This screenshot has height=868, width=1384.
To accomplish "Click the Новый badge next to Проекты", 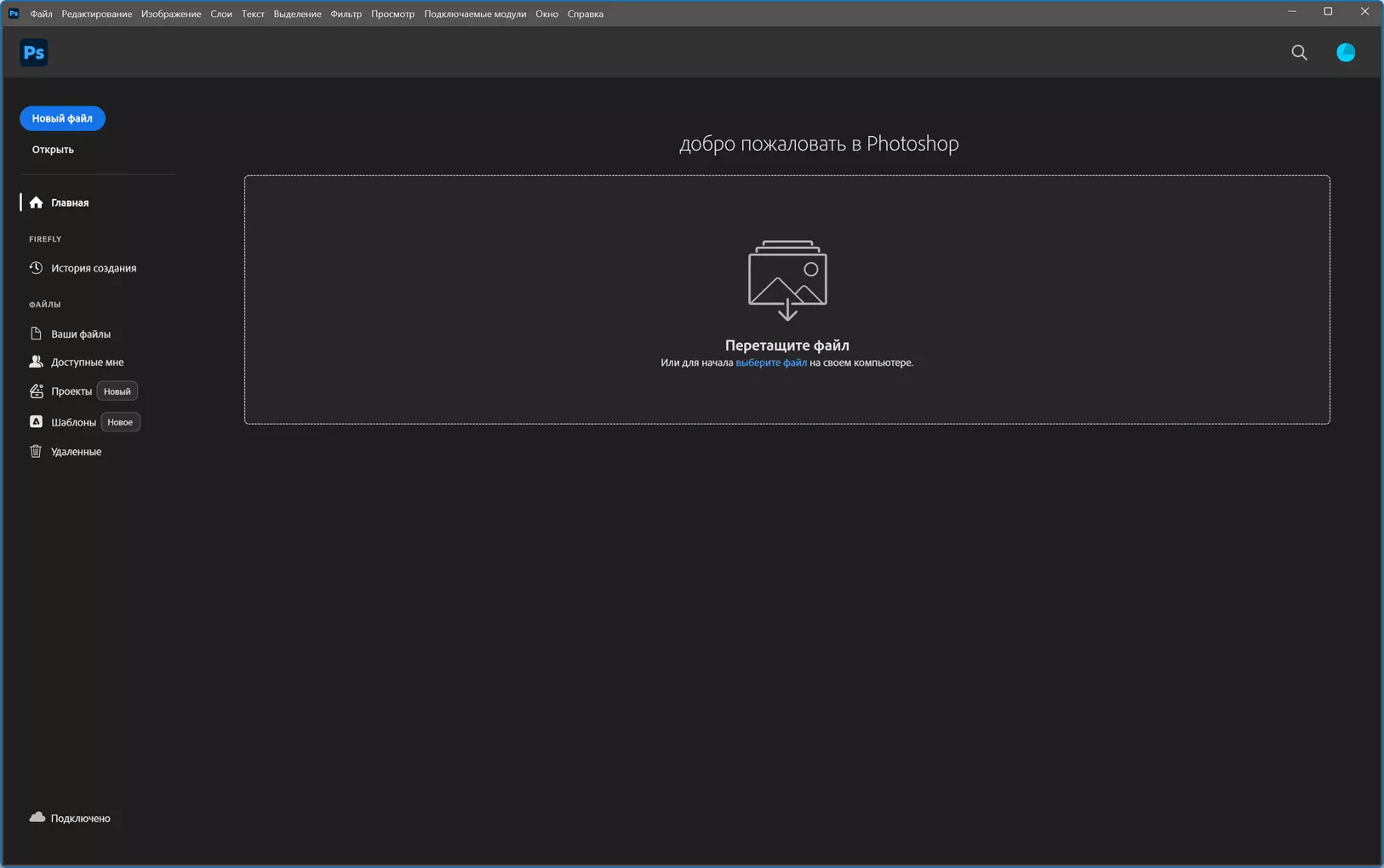I will click(117, 391).
